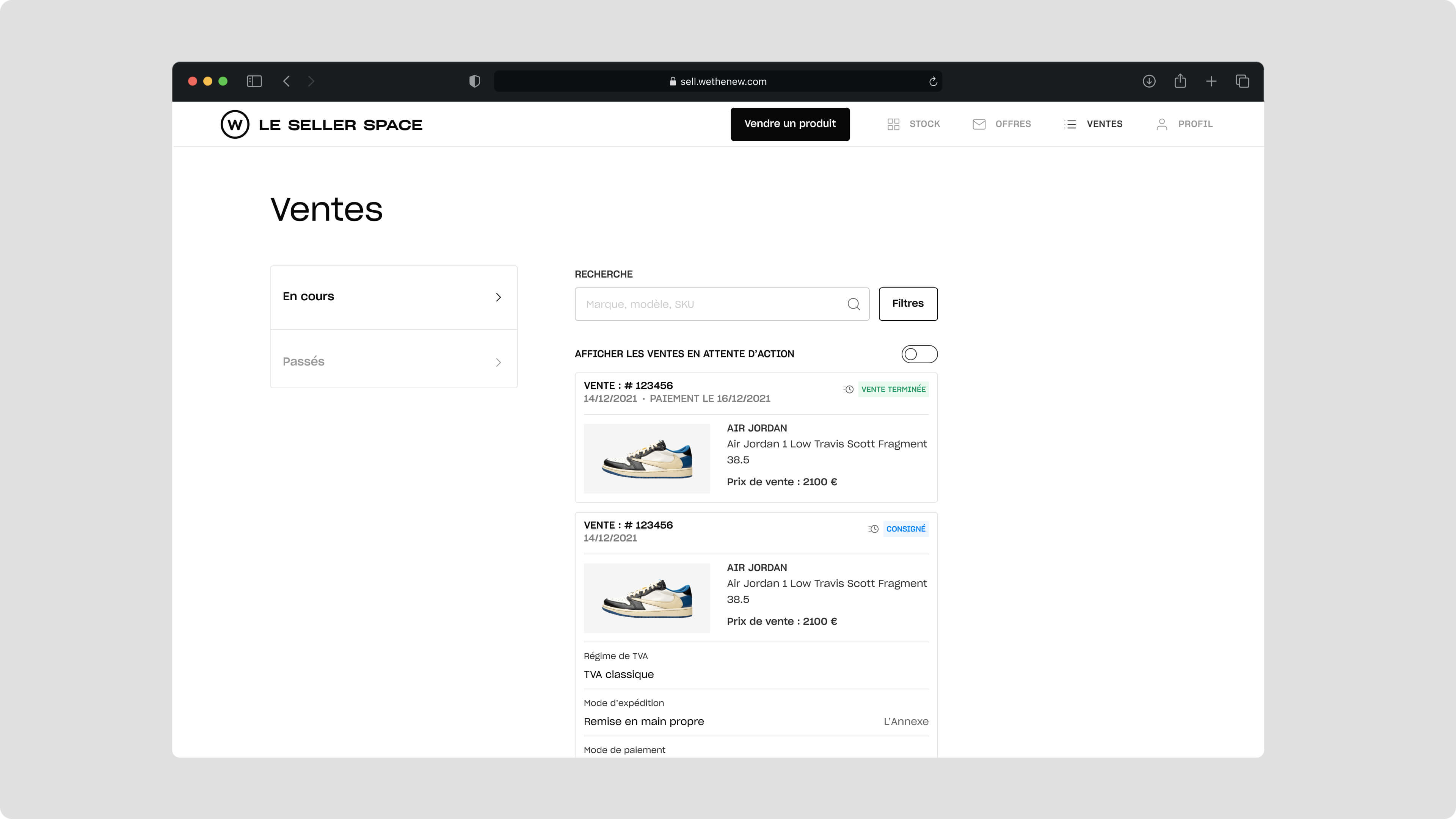Click the Vendre un produit button
The width and height of the screenshot is (1456, 819).
click(789, 124)
